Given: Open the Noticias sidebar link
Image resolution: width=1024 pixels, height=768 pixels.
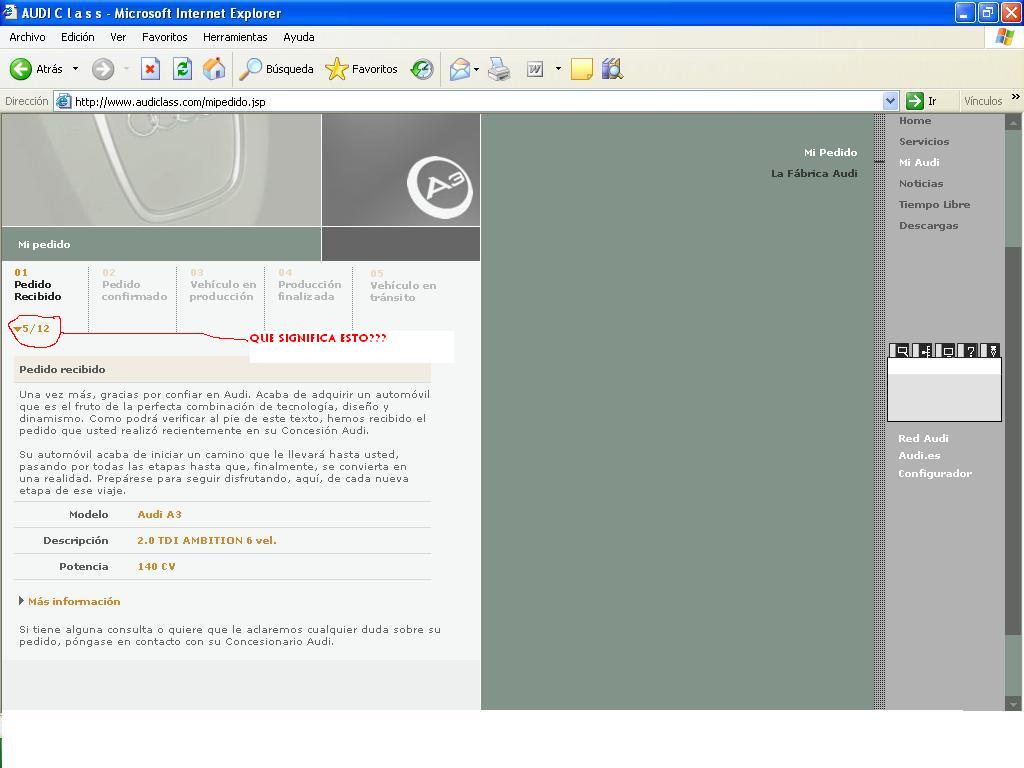Looking at the screenshot, I should [x=921, y=184].
